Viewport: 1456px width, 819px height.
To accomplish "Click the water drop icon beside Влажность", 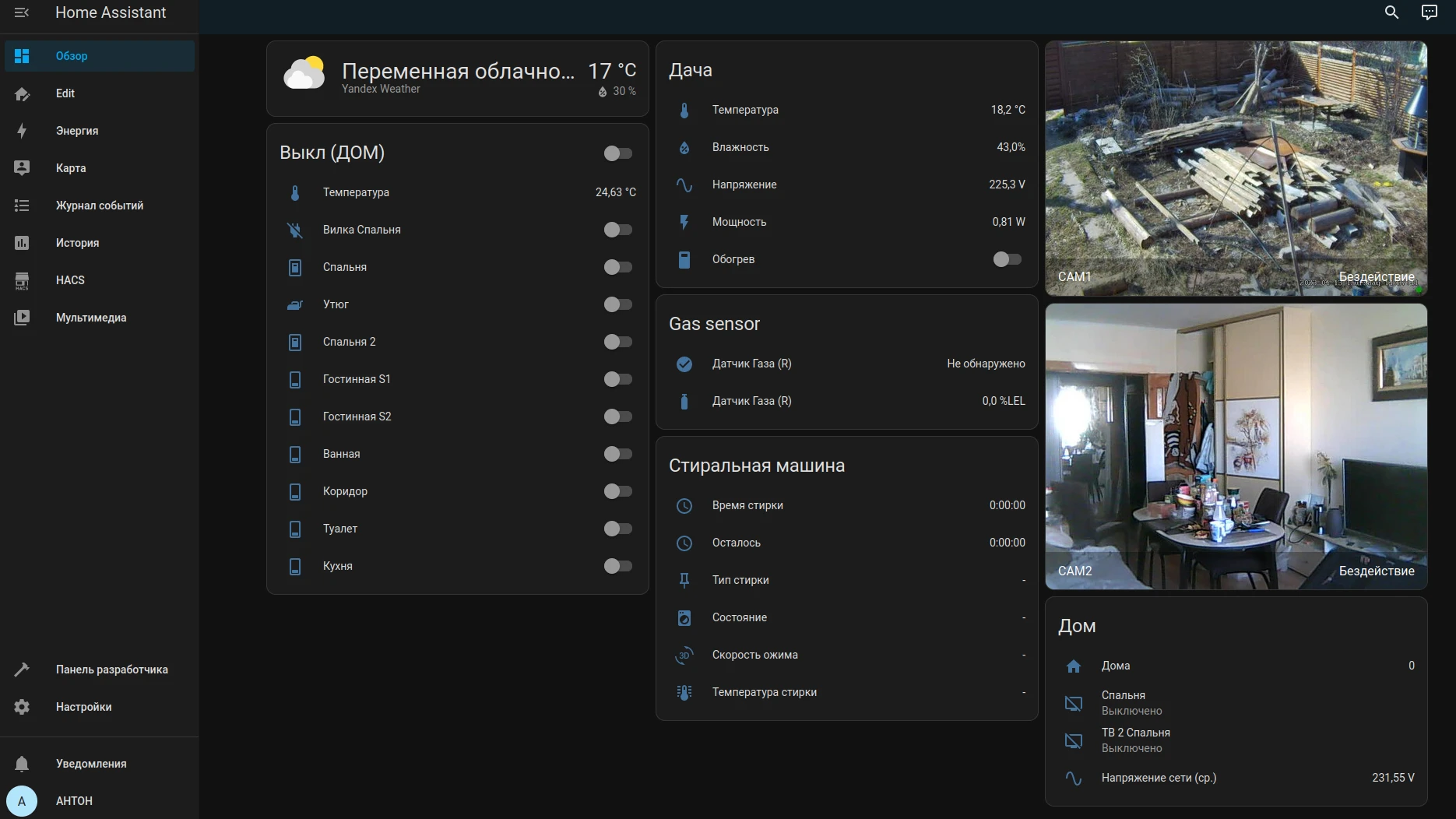I will point(684,147).
